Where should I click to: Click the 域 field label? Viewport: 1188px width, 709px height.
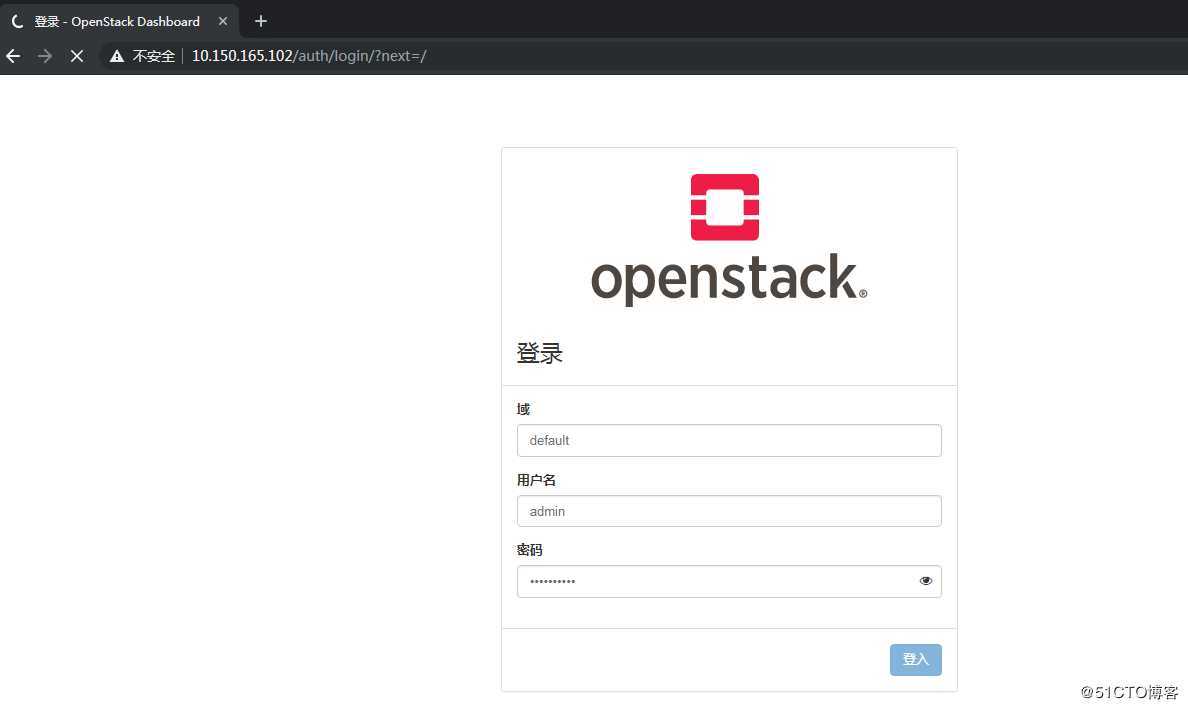click(524, 409)
